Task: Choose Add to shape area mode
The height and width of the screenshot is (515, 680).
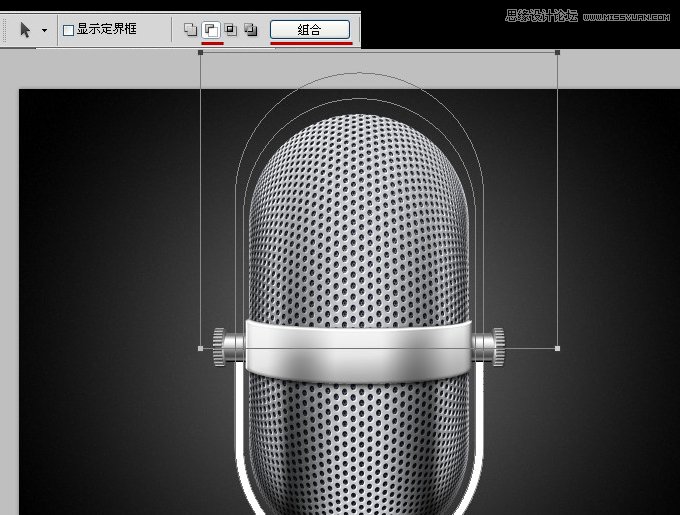Action: [x=190, y=29]
